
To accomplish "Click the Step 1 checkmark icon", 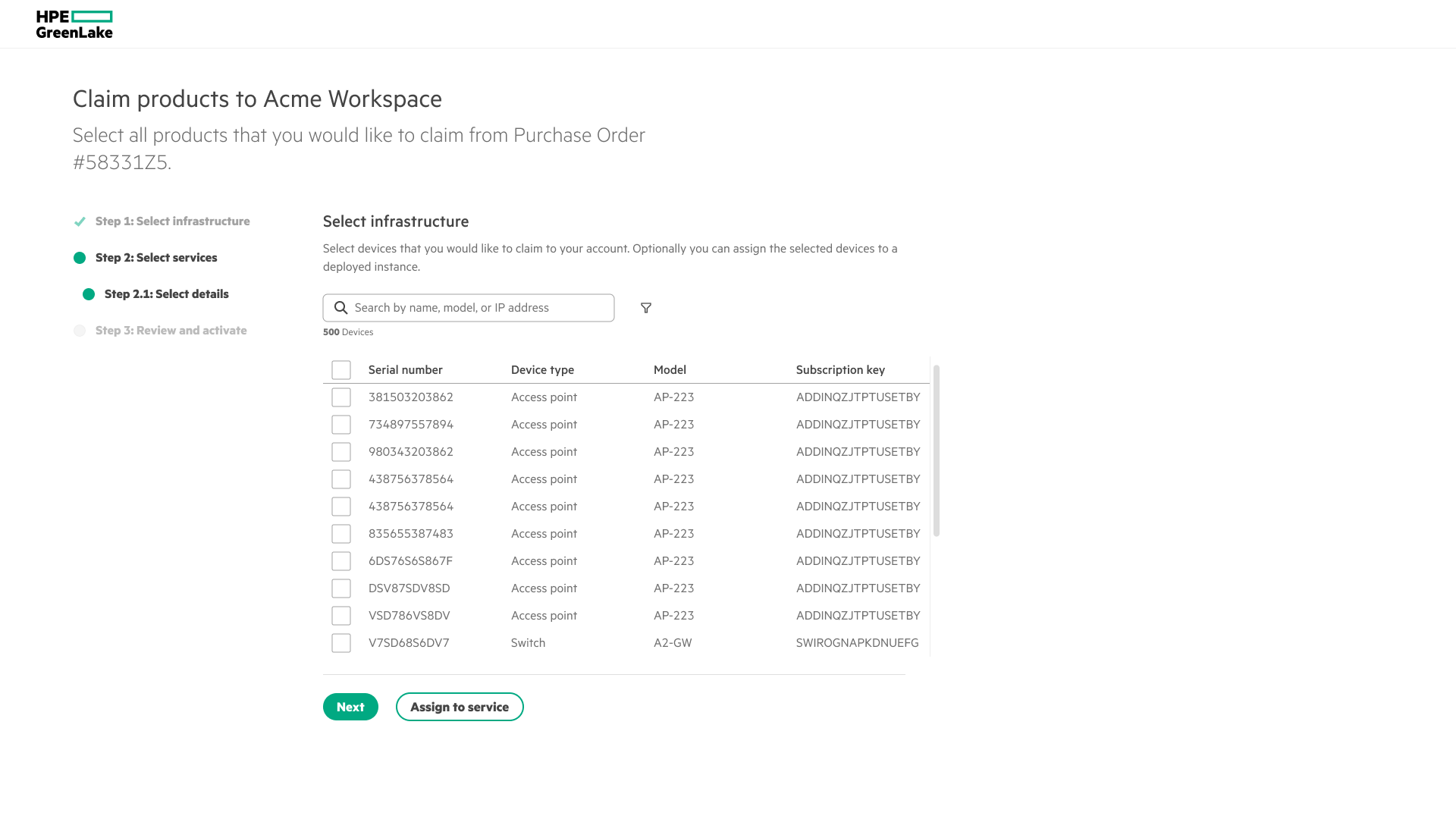I will 80,221.
